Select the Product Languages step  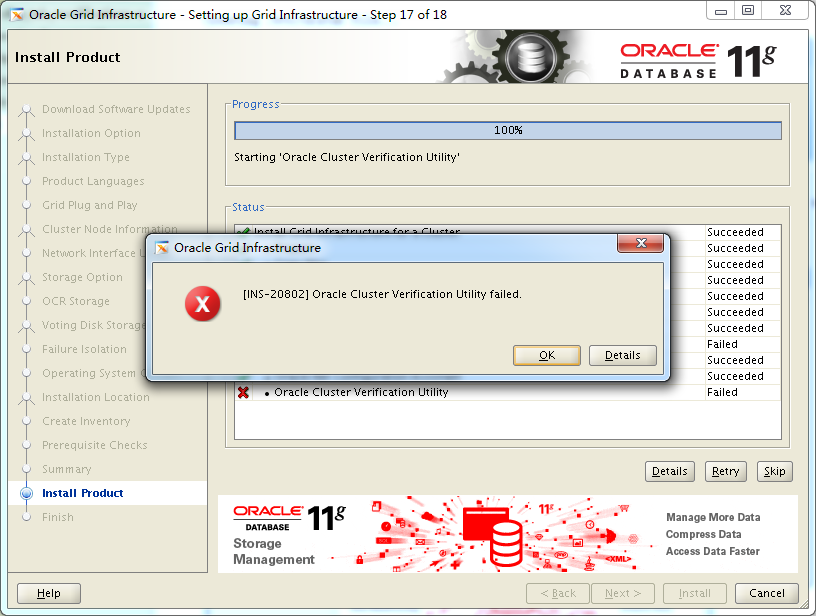[x=93, y=181]
